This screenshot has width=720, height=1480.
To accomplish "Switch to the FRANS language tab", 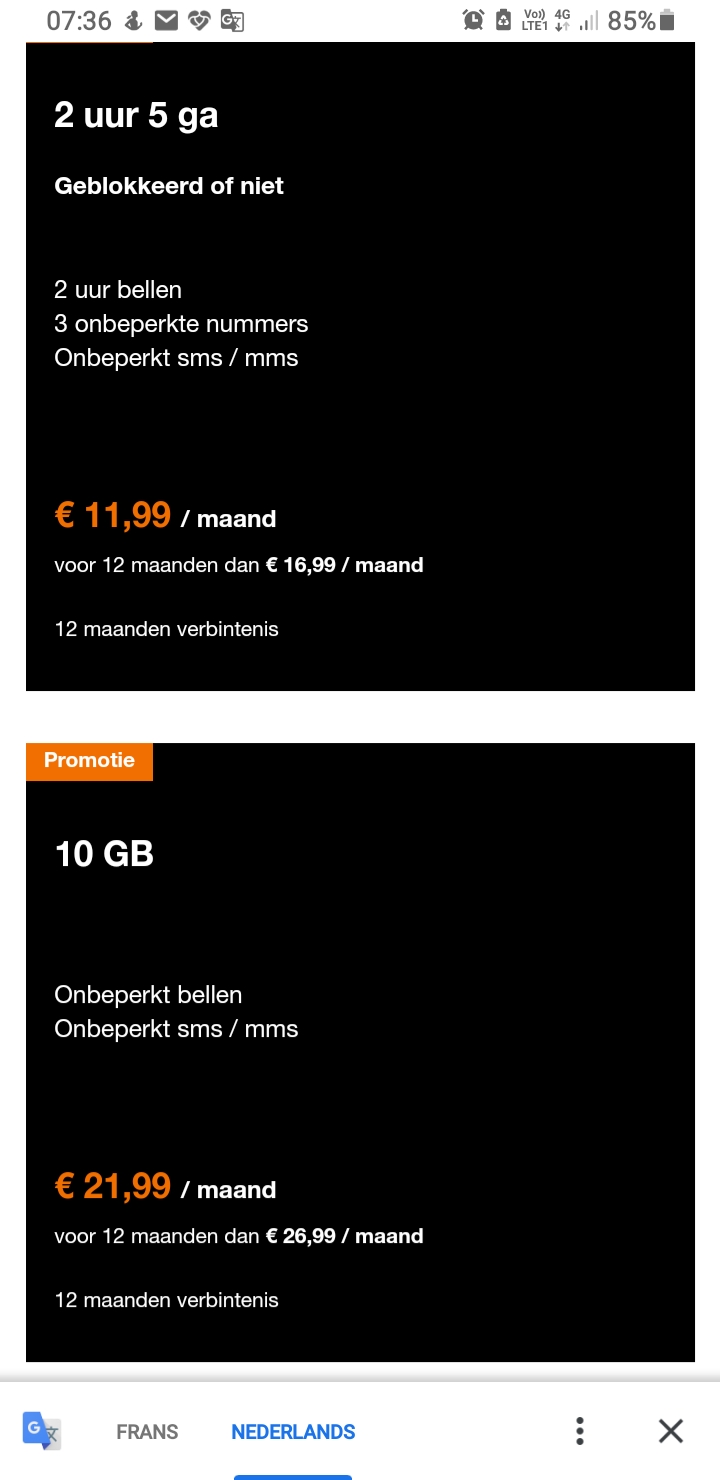I will pos(147,1432).
